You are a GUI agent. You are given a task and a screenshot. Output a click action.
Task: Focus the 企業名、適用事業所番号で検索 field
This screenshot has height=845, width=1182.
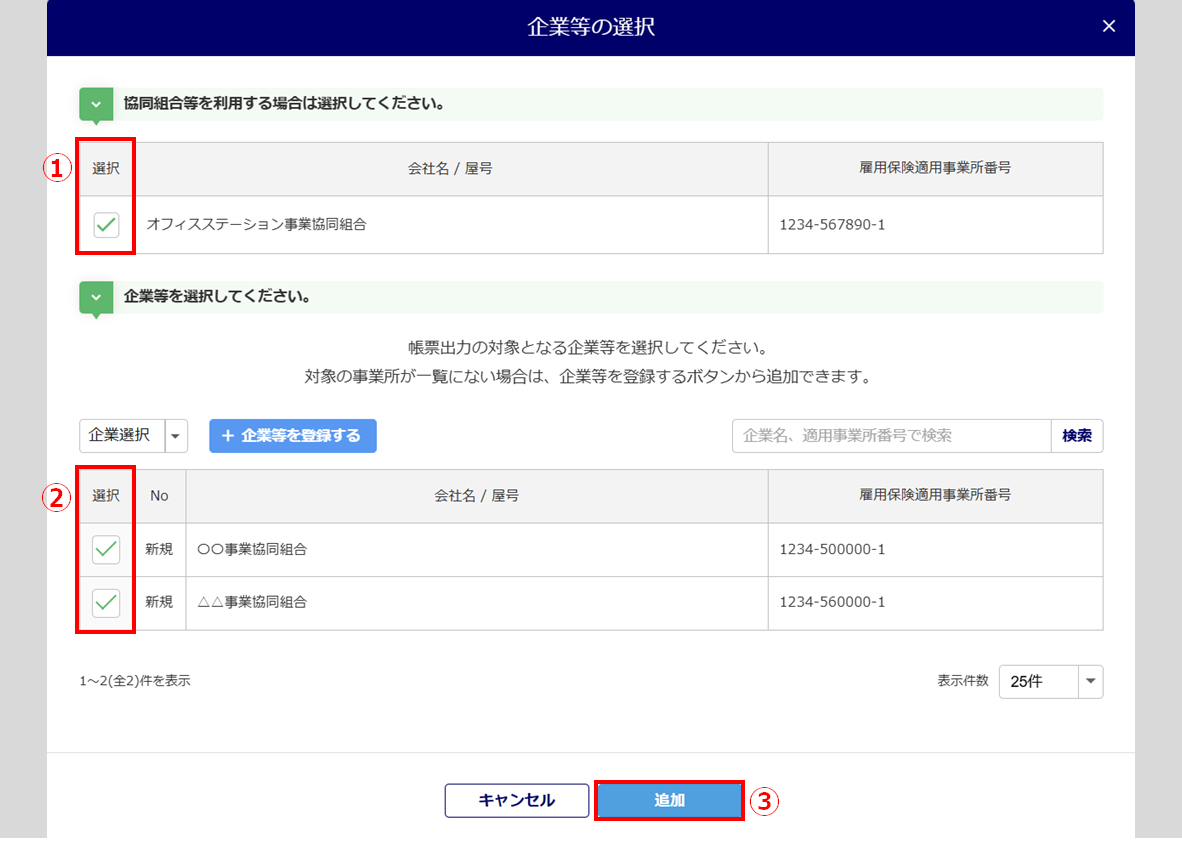890,436
